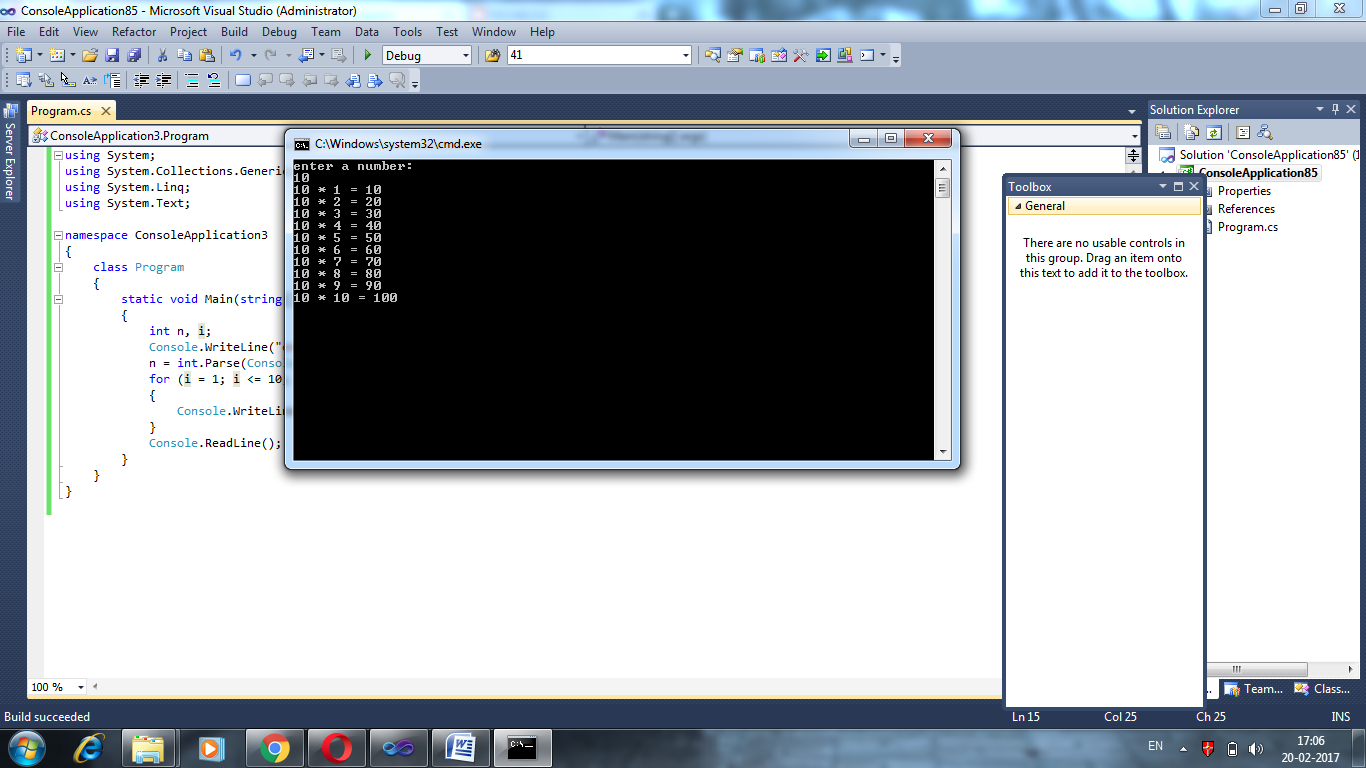Switch to the Team Explorer tab

[x=1254, y=689]
